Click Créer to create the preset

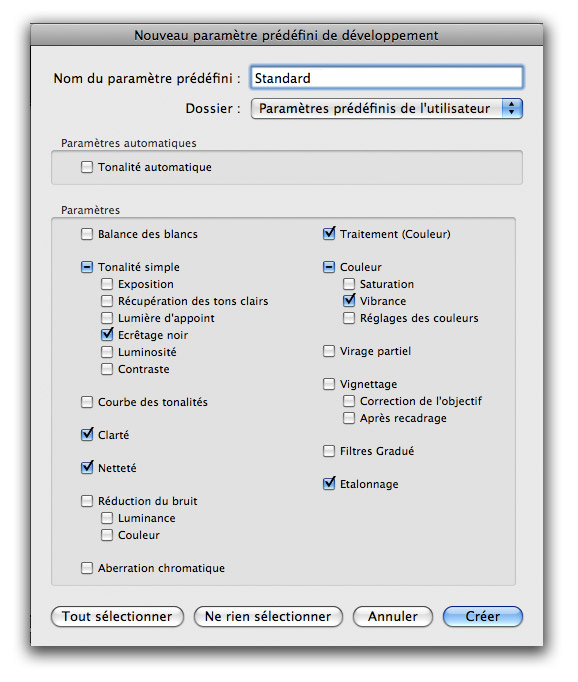click(483, 616)
